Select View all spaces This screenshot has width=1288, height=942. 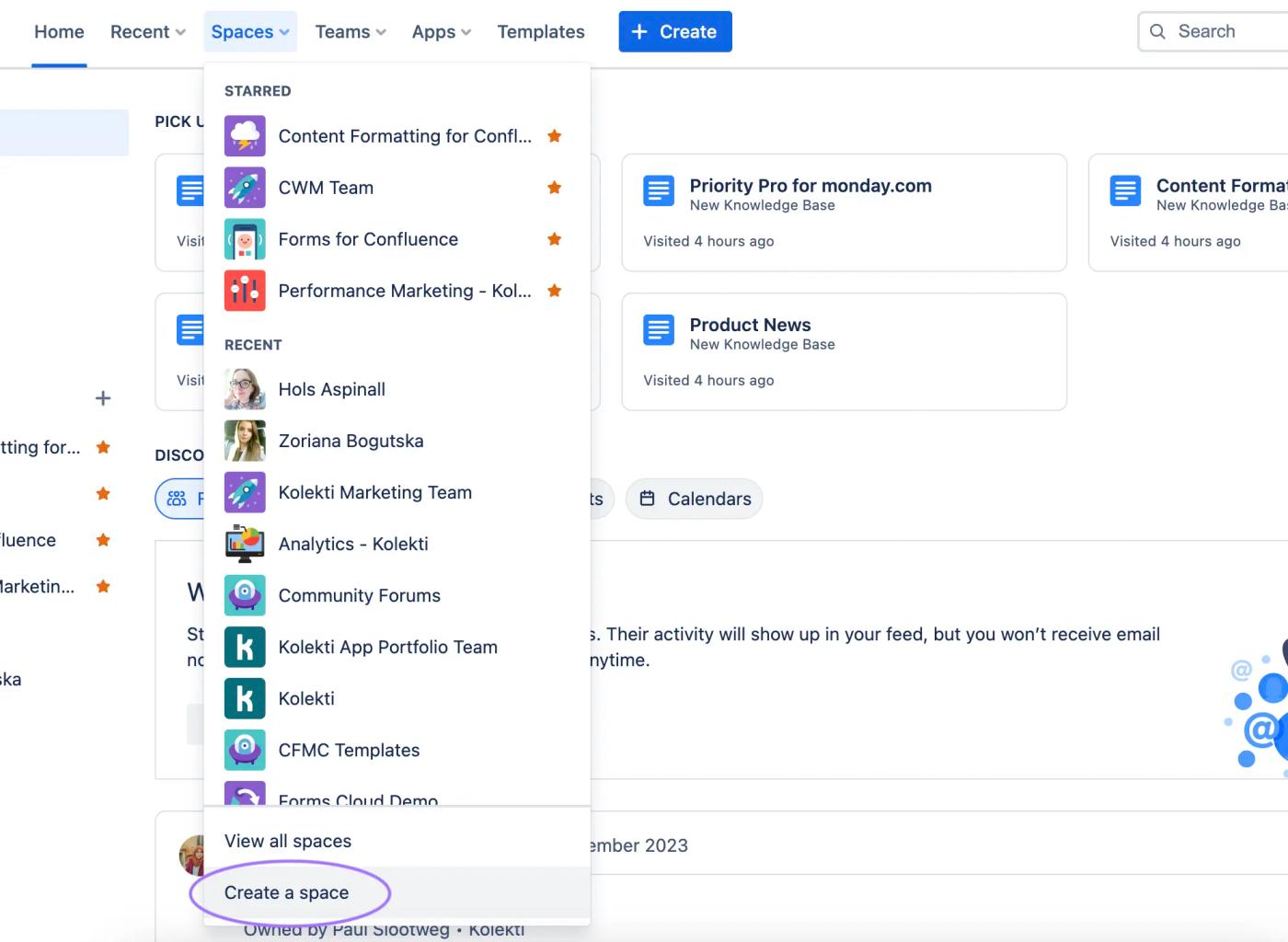pyautogui.click(x=397, y=841)
